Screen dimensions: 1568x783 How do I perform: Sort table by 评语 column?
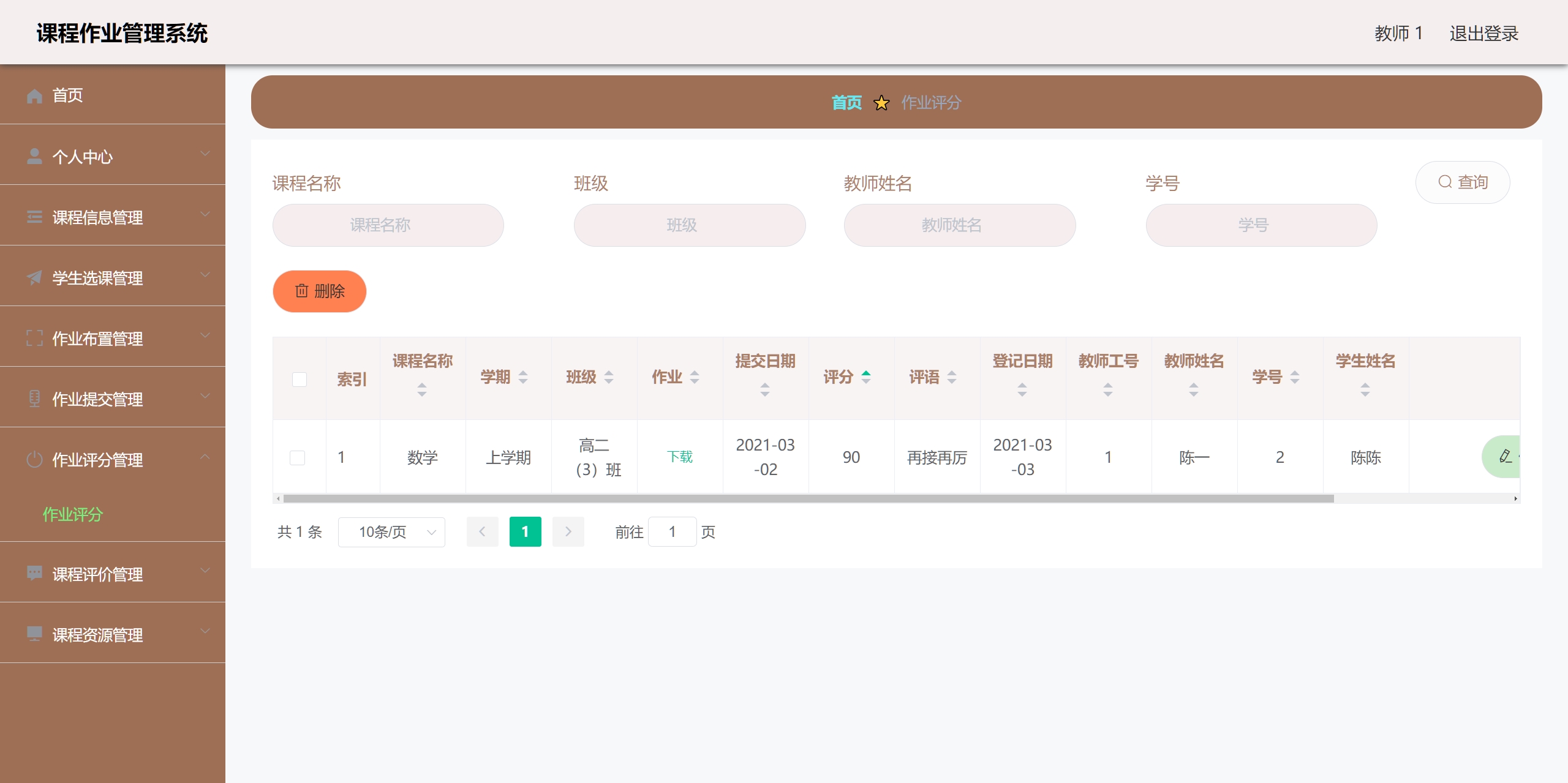click(x=952, y=377)
